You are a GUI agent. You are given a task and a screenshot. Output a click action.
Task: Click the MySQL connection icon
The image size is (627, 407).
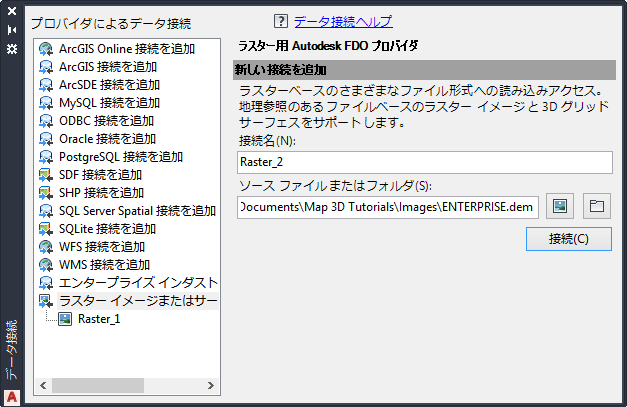(46, 103)
